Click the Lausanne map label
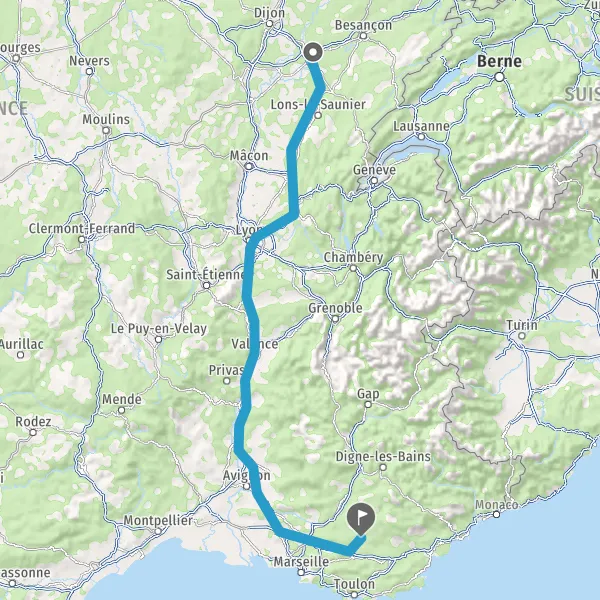The image size is (600, 600). (x=421, y=126)
